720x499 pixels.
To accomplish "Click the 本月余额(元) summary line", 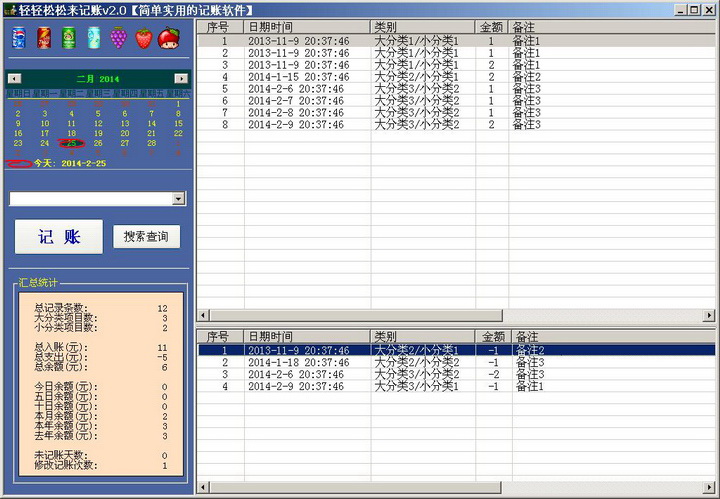I will tap(101, 416).
